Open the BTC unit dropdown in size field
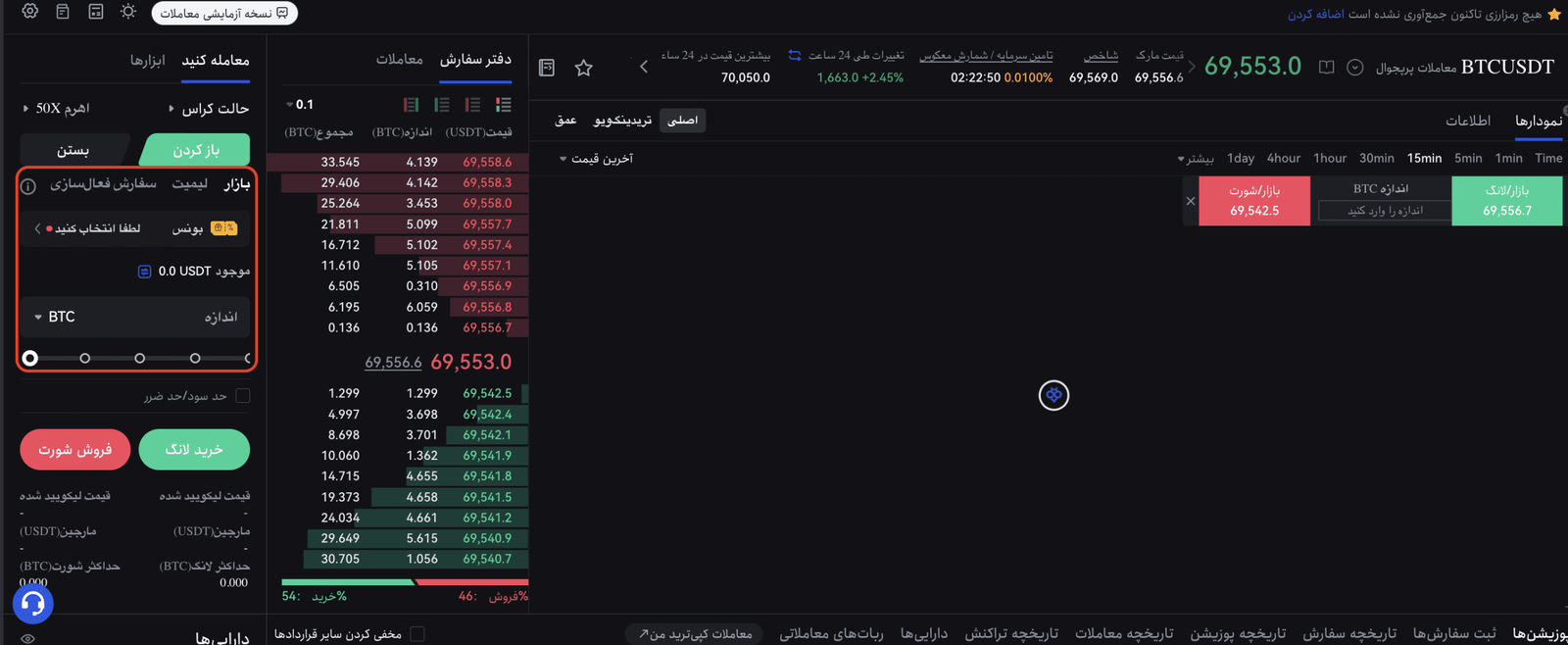The image size is (1568, 645). click(55, 317)
